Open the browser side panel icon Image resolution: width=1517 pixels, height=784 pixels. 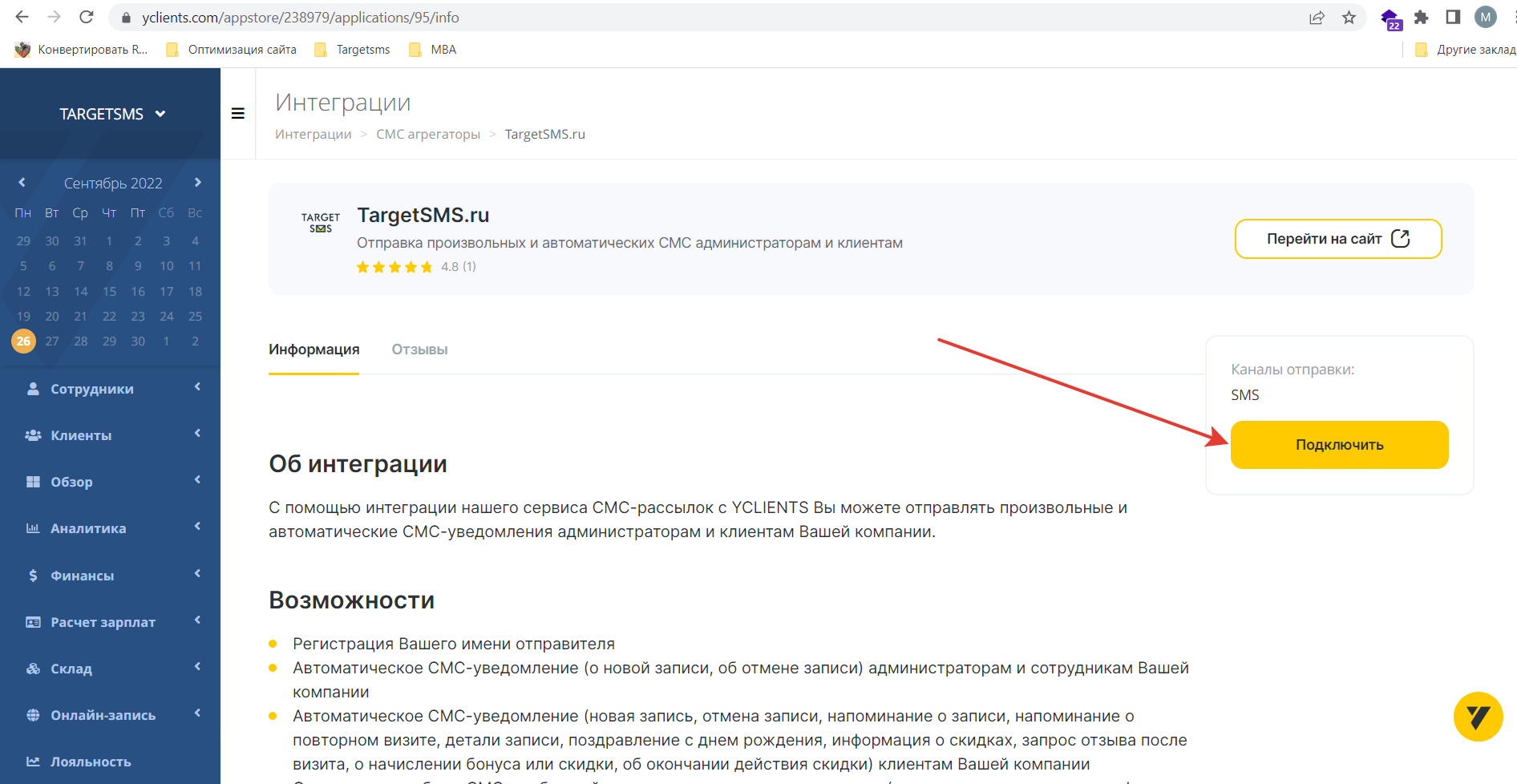(1453, 17)
